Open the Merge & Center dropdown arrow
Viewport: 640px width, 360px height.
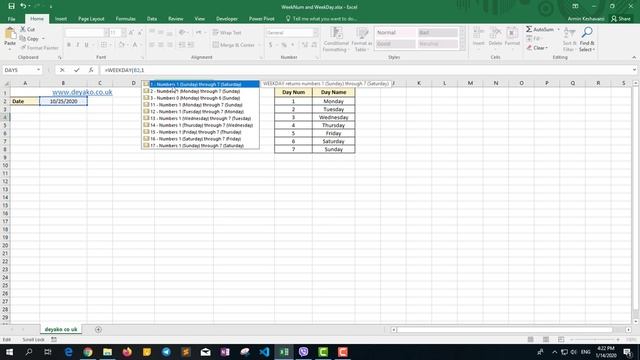point(258,45)
